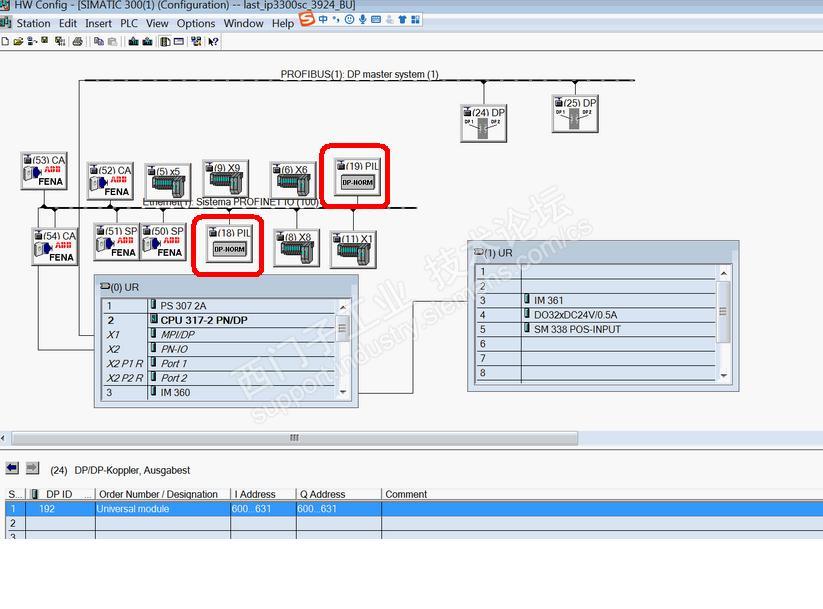Select the Universal module row in detail table
The height and width of the screenshot is (609, 823).
(x=414, y=509)
